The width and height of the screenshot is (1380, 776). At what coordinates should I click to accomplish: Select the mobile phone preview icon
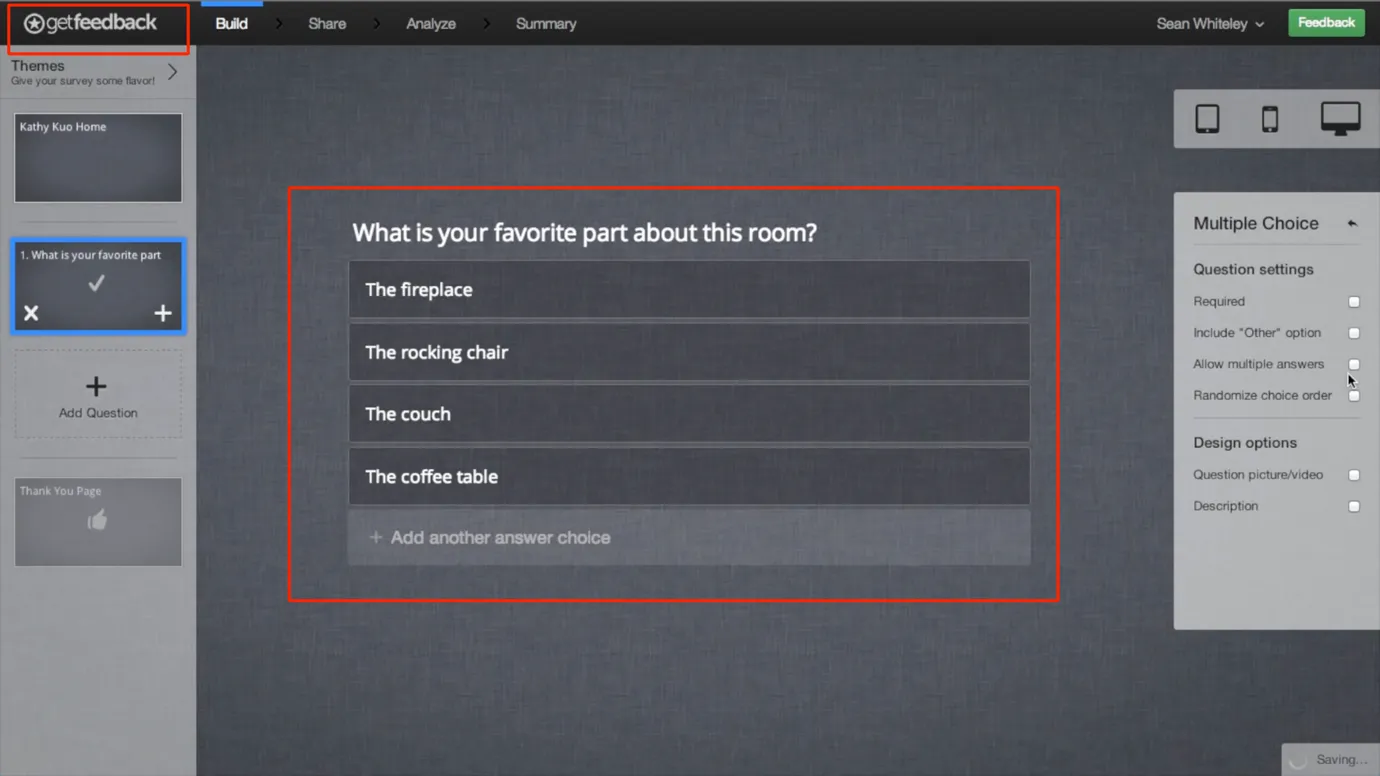pos(1269,119)
